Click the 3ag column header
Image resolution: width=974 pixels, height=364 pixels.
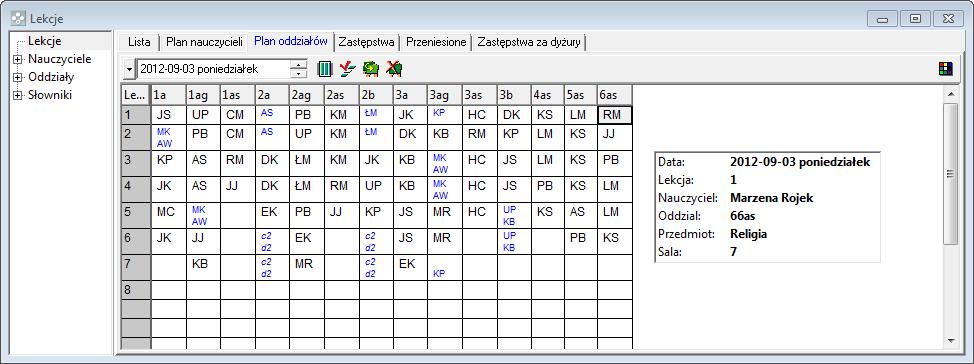pos(445,96)
